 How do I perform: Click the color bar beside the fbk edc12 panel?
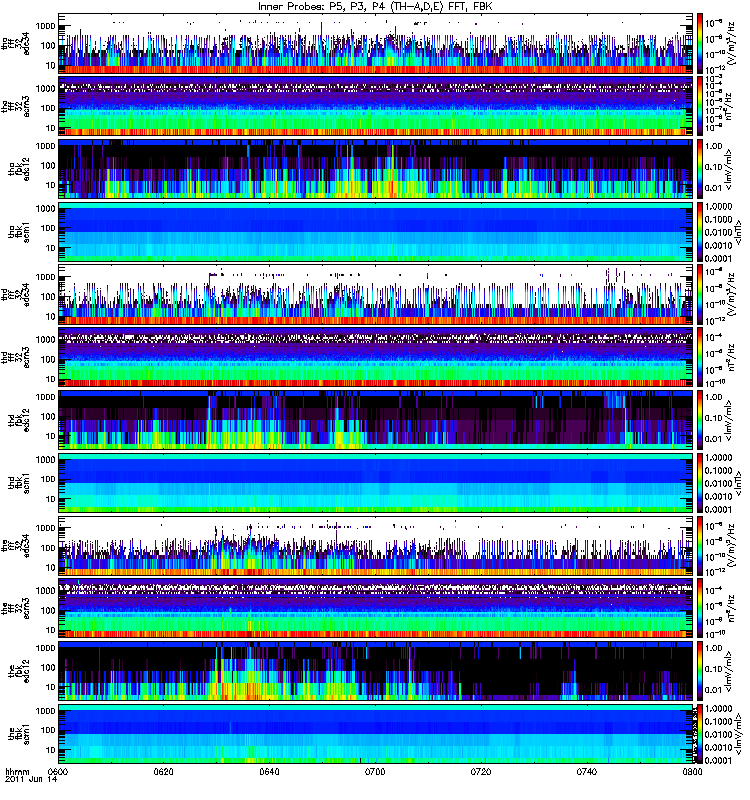(x=700, y=671)
